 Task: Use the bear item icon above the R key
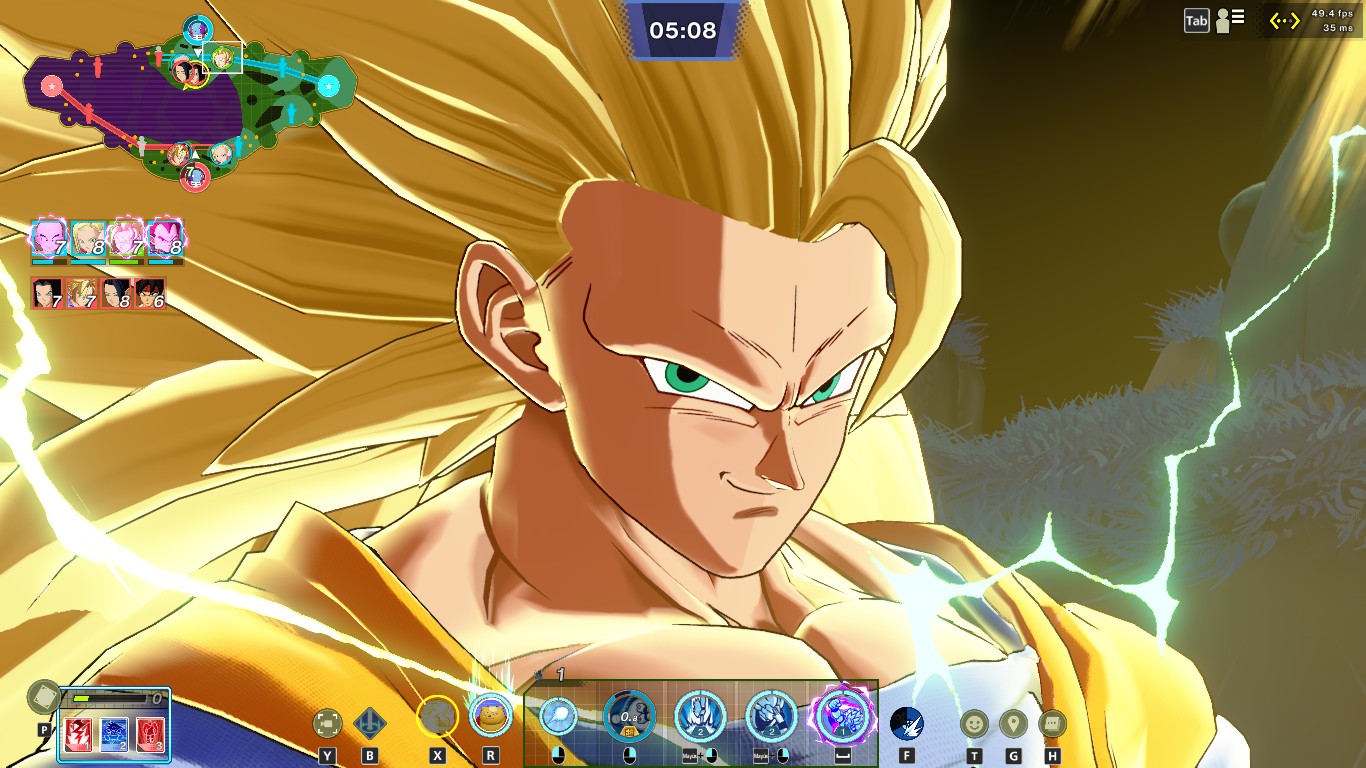point(490,716)
